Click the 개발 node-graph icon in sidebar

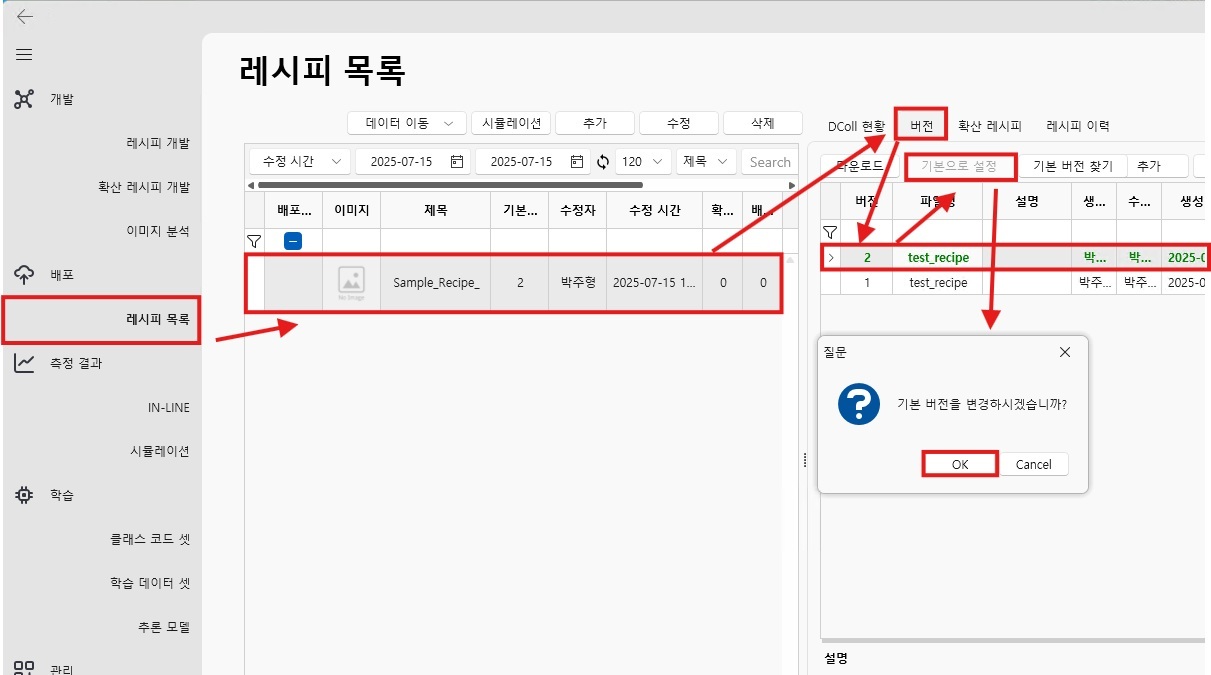(x=25, y=99)
